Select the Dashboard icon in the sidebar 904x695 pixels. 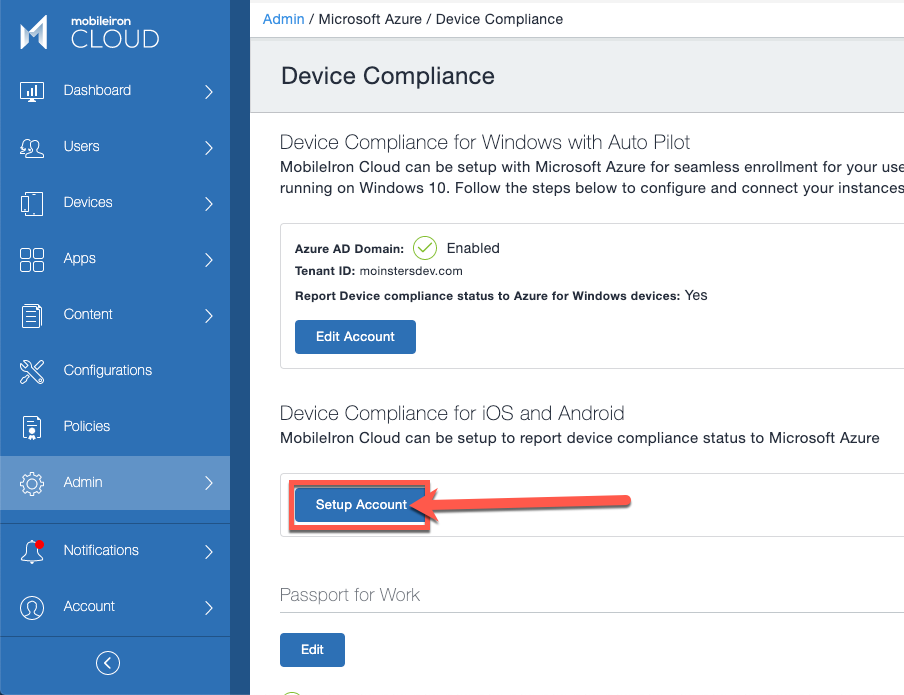click(31, 90)
